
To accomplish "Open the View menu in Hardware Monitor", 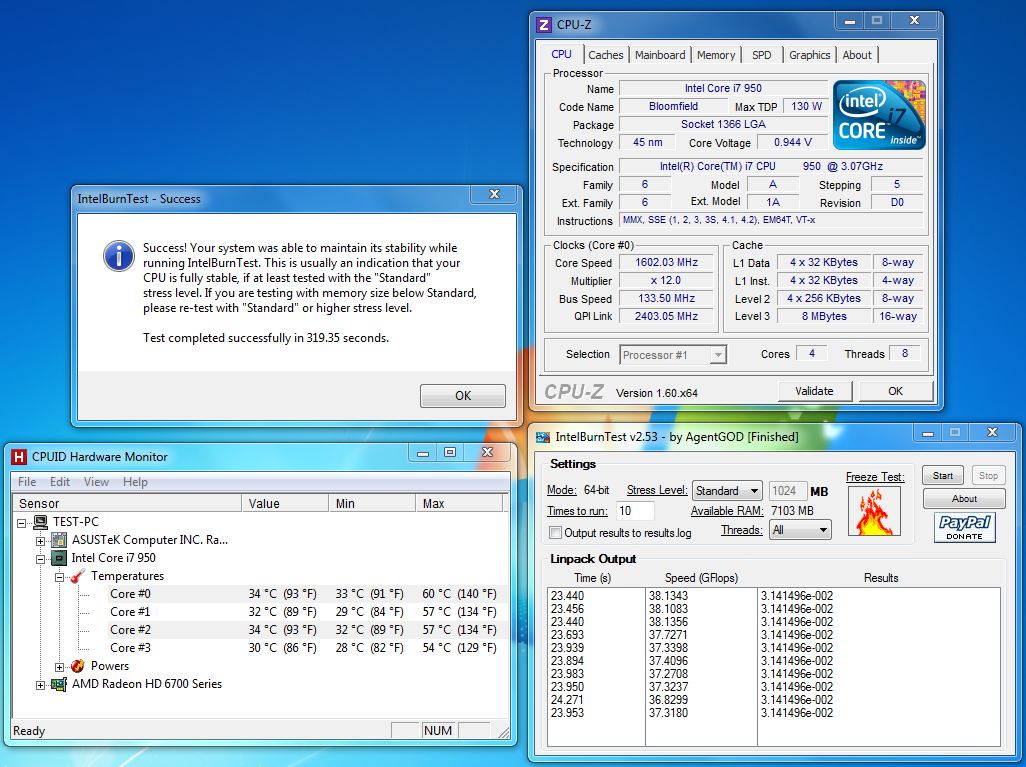I will pos(96,482).
